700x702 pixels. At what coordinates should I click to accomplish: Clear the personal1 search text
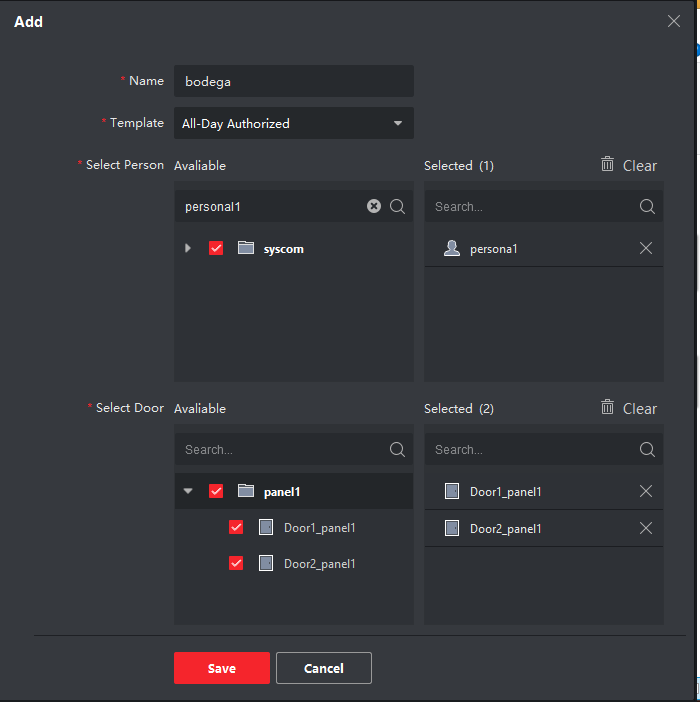[x=374, y=206]
